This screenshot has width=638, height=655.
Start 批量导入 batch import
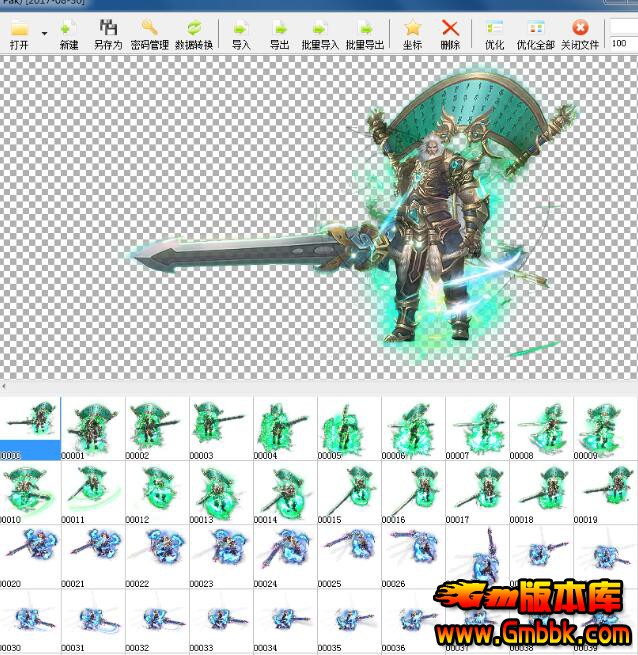point(320,34)
